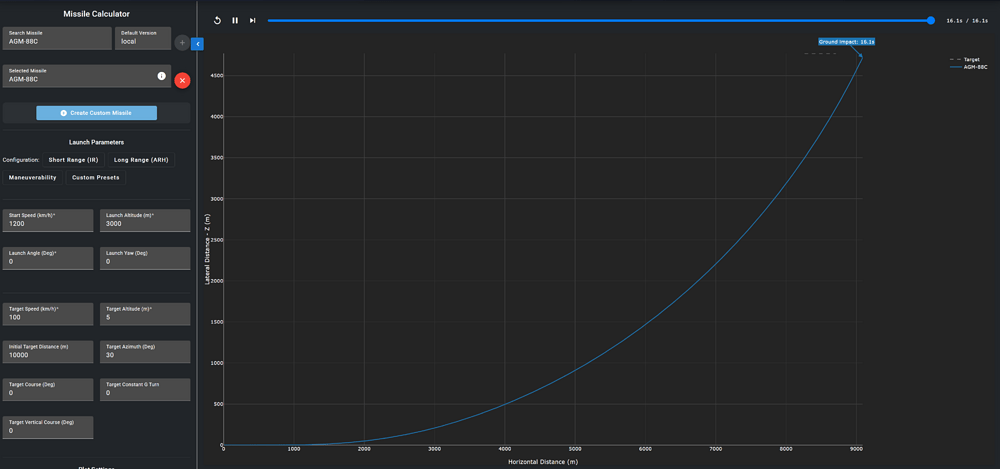Edit Launch Yaw (Deg) field

click(x=145, y=258)
